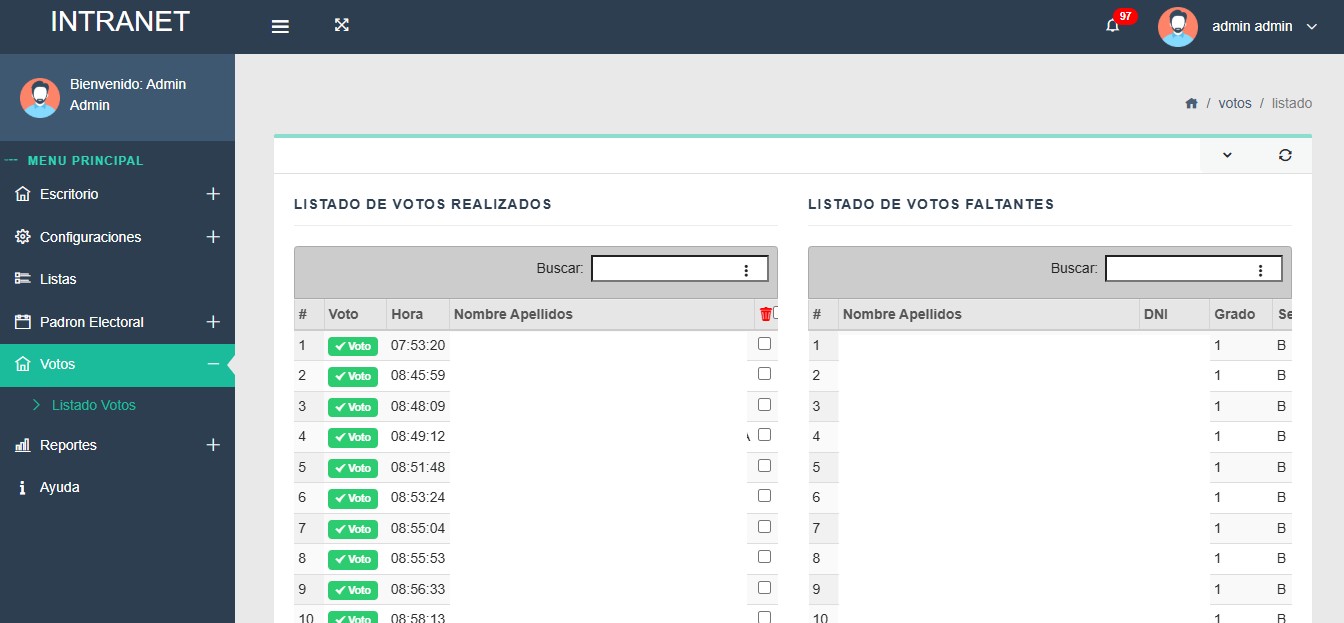Viewport: 1344px width, 623px height.
Task: Click the green Voto badge in row 4
Action: coord(353,437)
